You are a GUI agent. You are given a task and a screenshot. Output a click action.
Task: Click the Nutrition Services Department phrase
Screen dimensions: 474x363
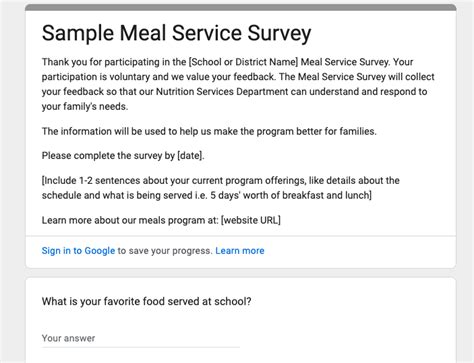(222, 92)
